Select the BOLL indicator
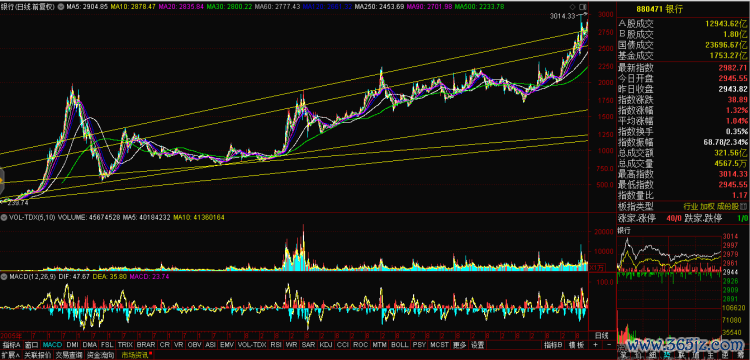This screenshot has height=360, width=750. 399,345
